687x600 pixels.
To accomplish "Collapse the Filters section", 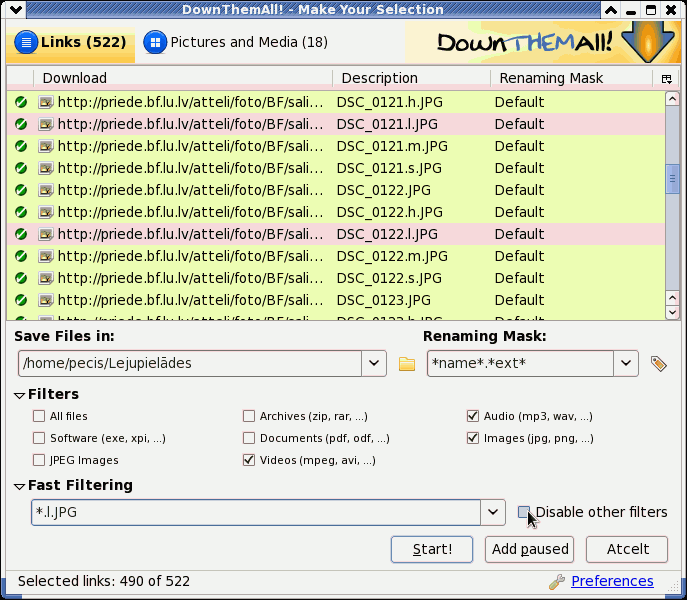I will pos(19,395).
